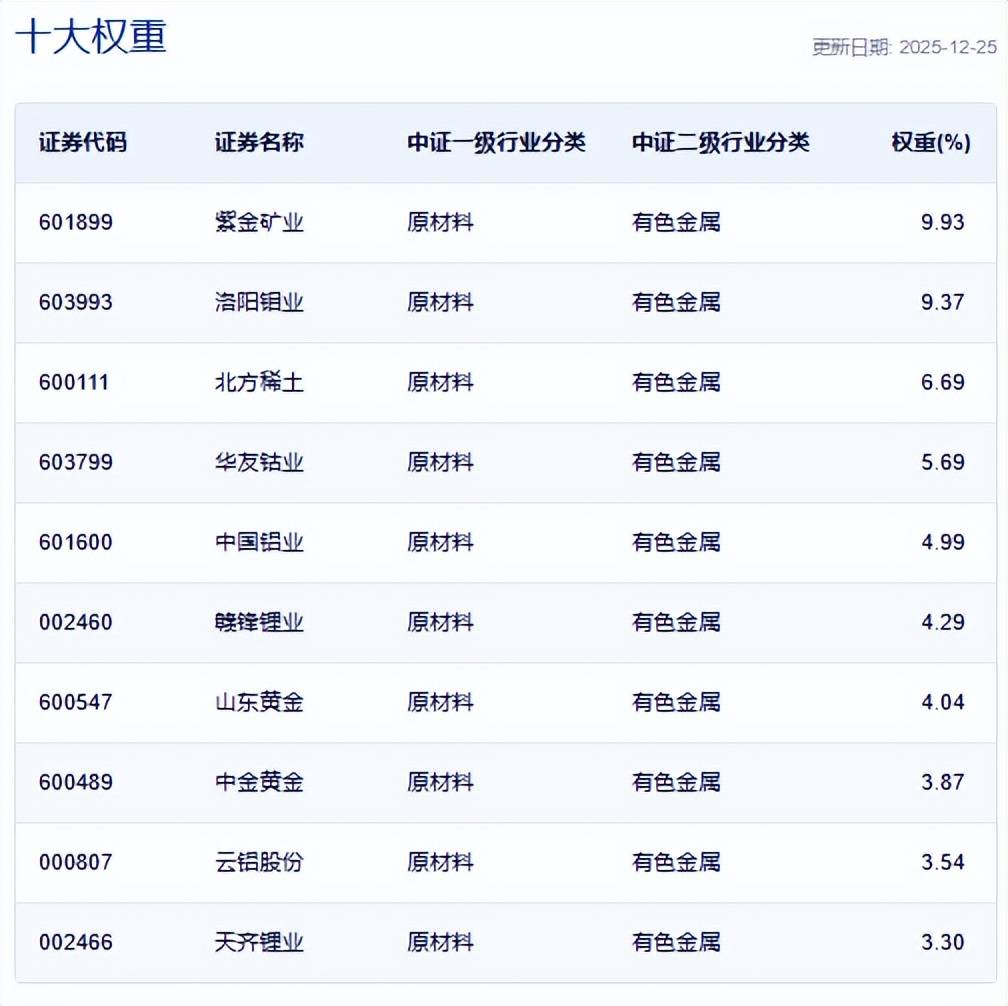The image size is (1008, 1006).
Task: Click weight value 4.99
Action: [x=942, y=542]
